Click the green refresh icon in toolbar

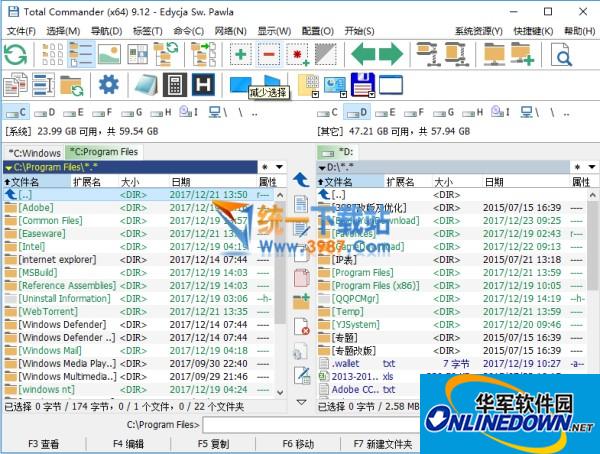[x=16, y=55]
